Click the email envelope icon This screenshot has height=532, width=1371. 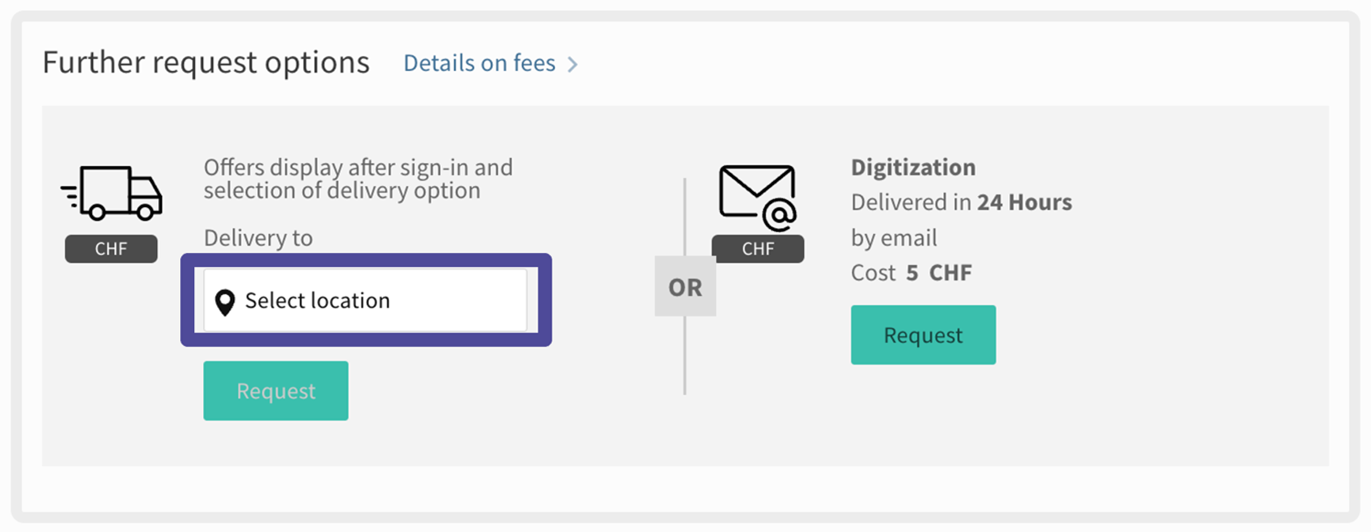[x=757, y=197]
